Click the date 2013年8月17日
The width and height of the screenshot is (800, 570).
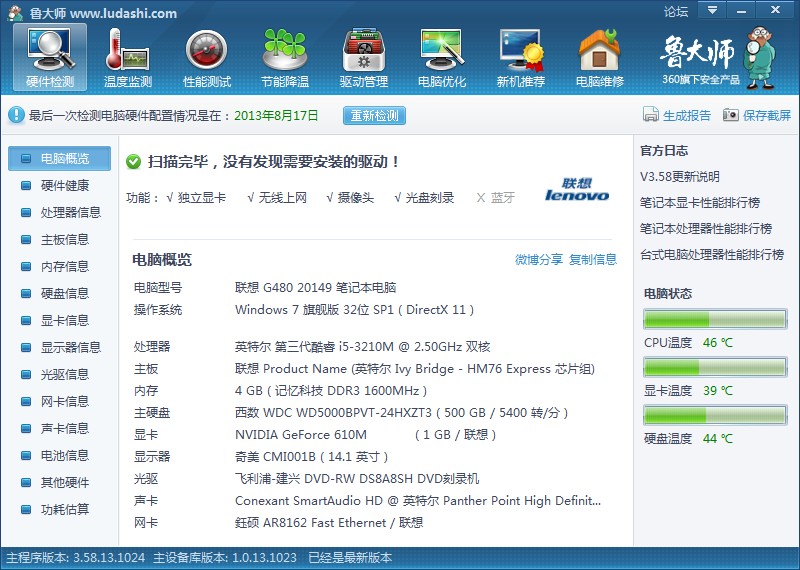(x=276, y=115)
